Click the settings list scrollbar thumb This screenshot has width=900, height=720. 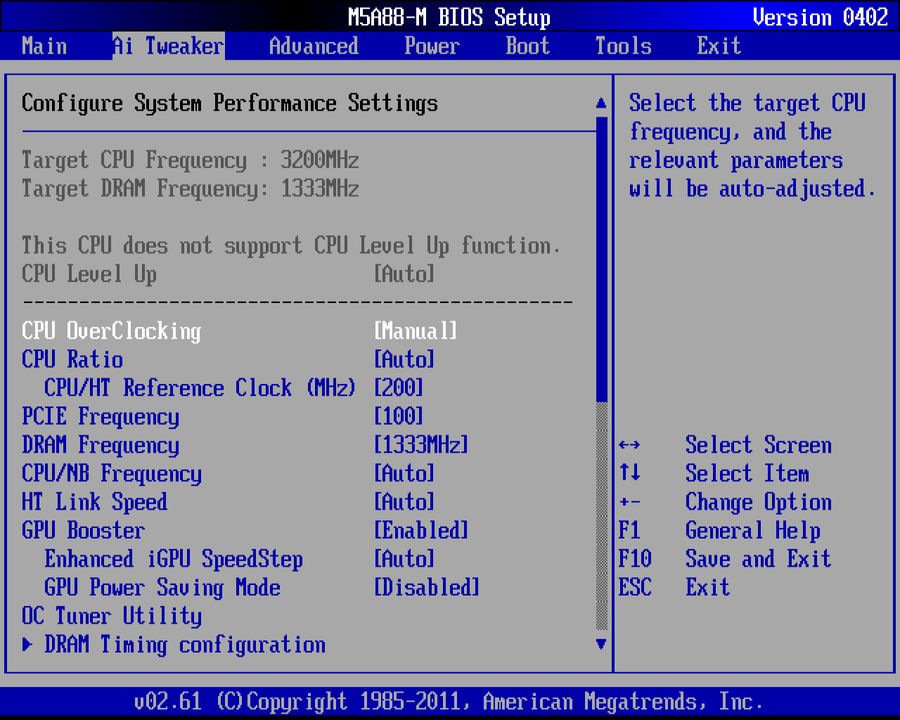point(601,259)
